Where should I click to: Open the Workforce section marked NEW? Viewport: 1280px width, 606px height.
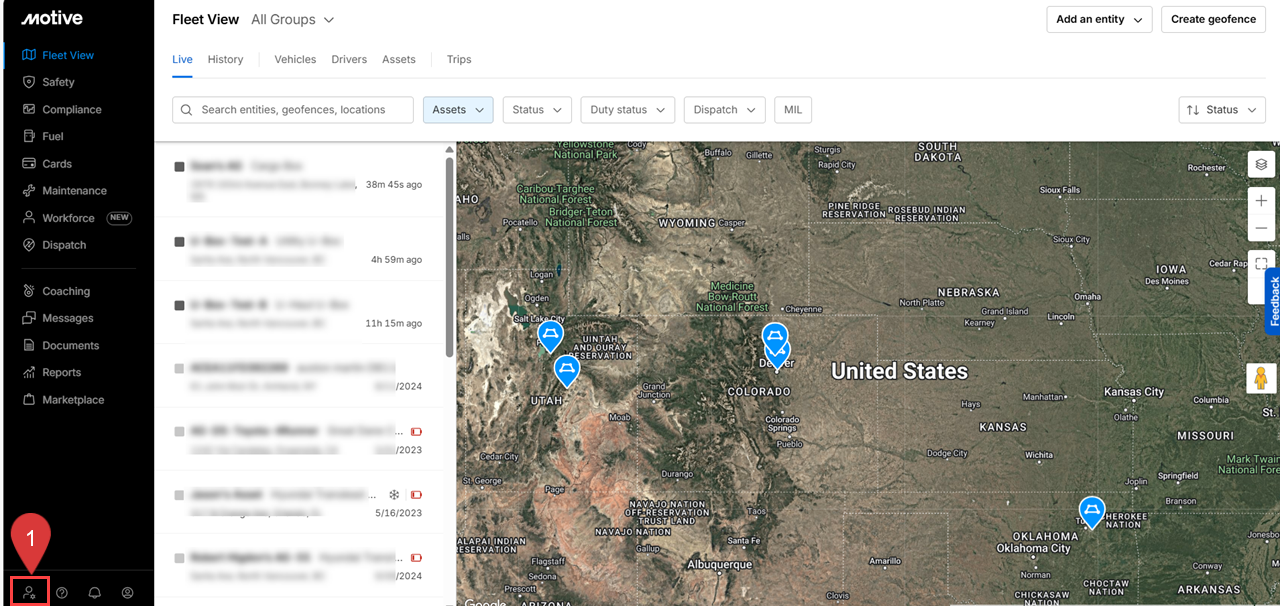[x=76, y=218]
